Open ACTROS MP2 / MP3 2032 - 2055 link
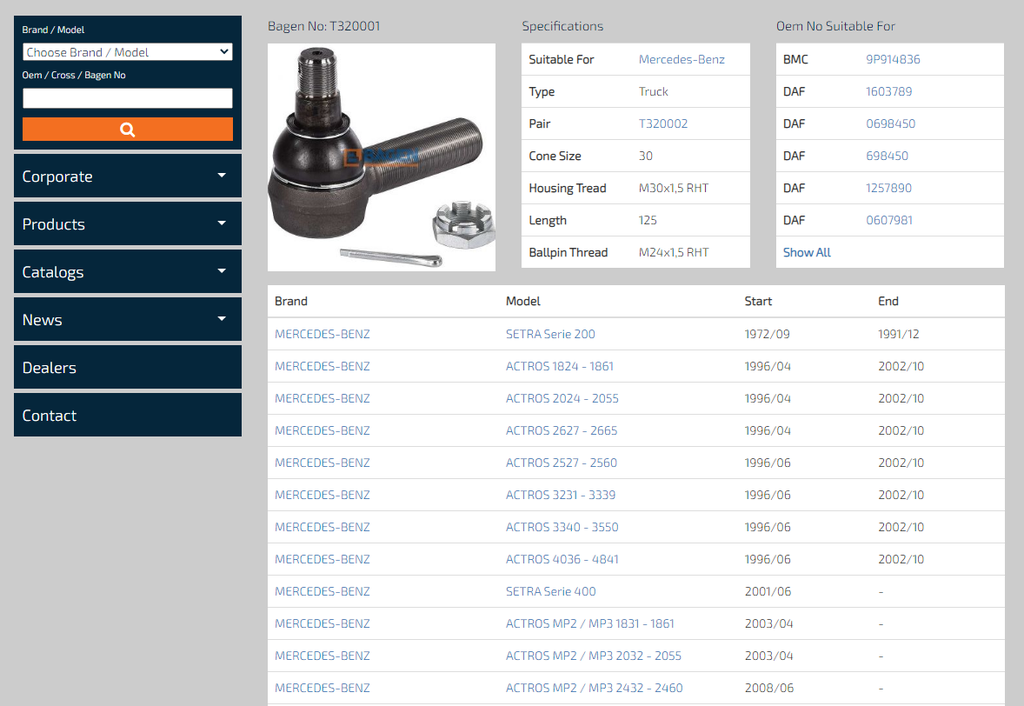 coord(594,656)
